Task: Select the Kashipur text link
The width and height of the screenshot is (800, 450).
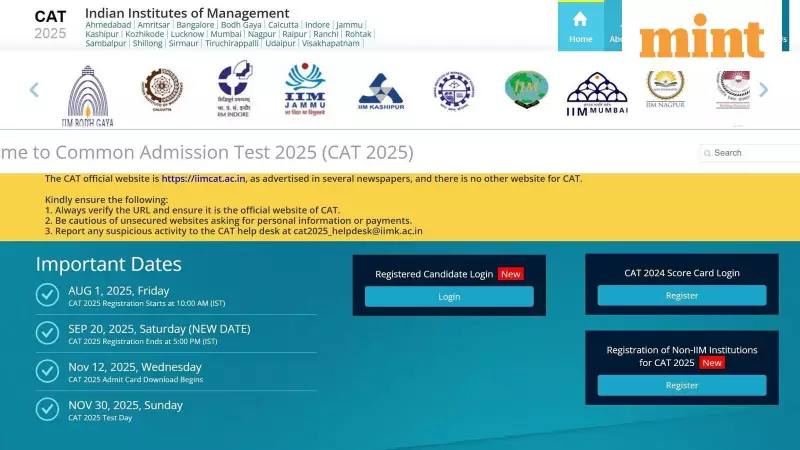Action: click(x=102, y=34)
